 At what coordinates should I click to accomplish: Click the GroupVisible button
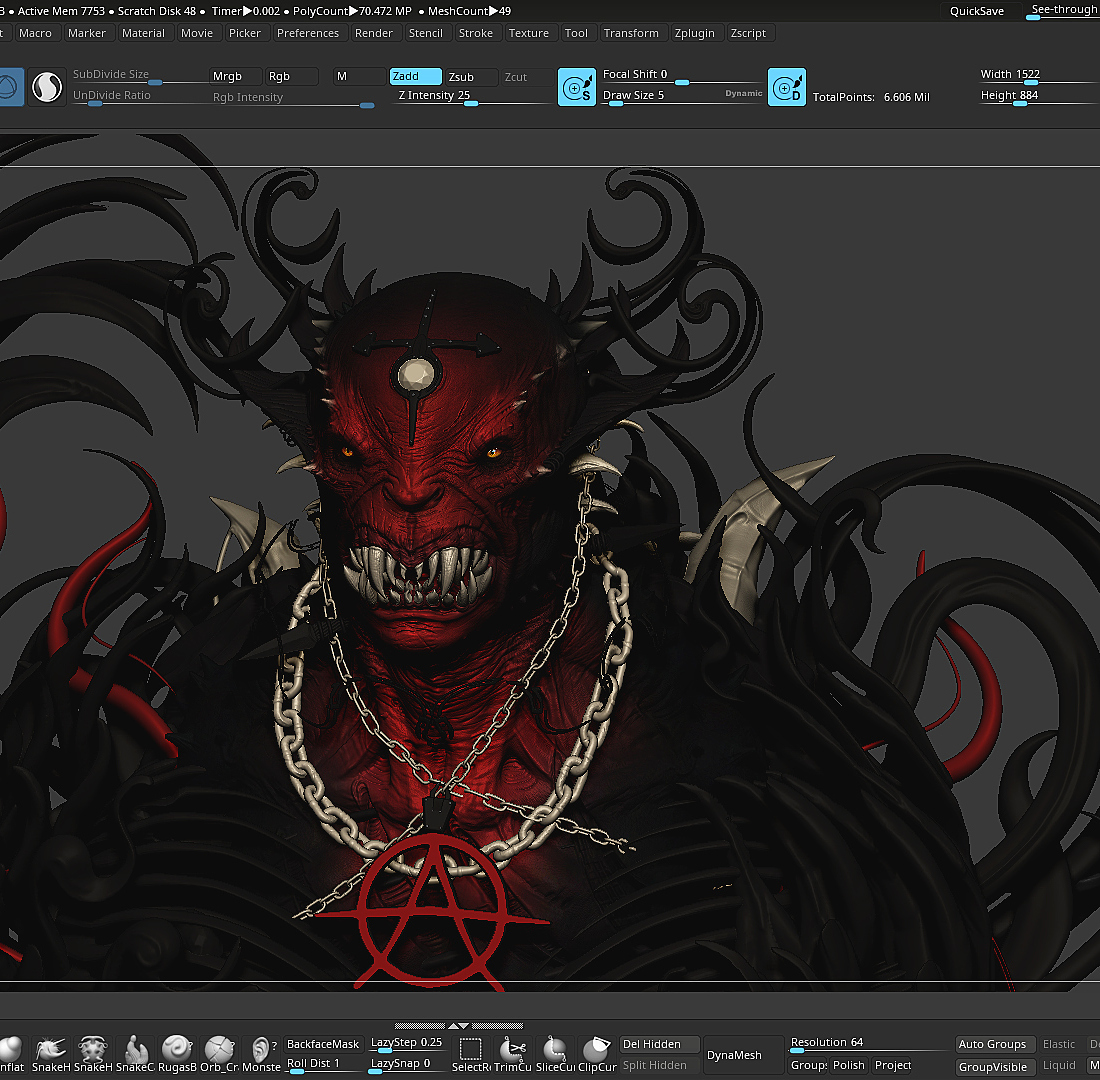(x=995, y=1067)
